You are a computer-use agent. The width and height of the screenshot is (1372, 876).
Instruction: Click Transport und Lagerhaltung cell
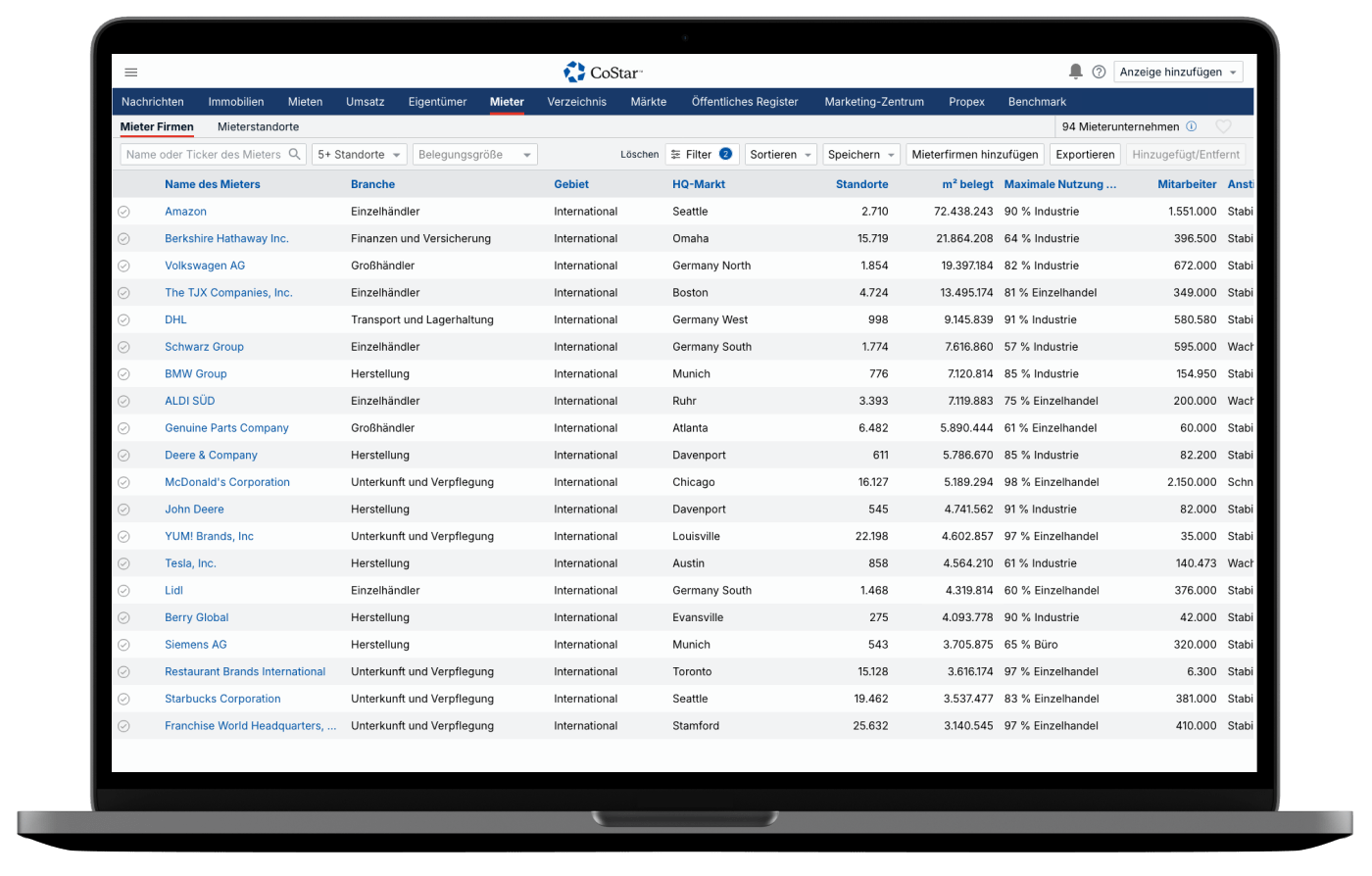point(422,320)
